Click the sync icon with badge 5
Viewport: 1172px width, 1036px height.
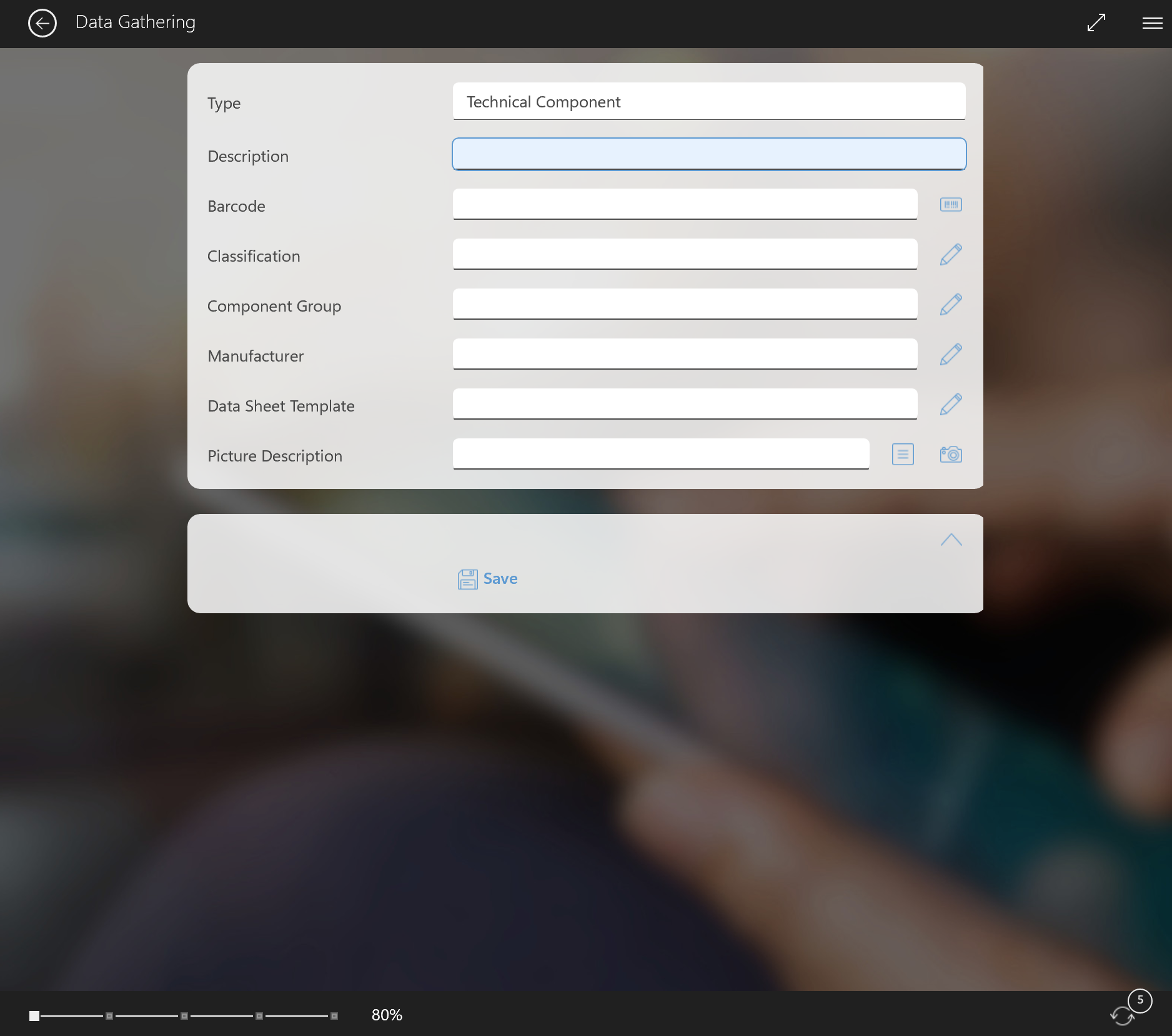pos(1123,1015)
